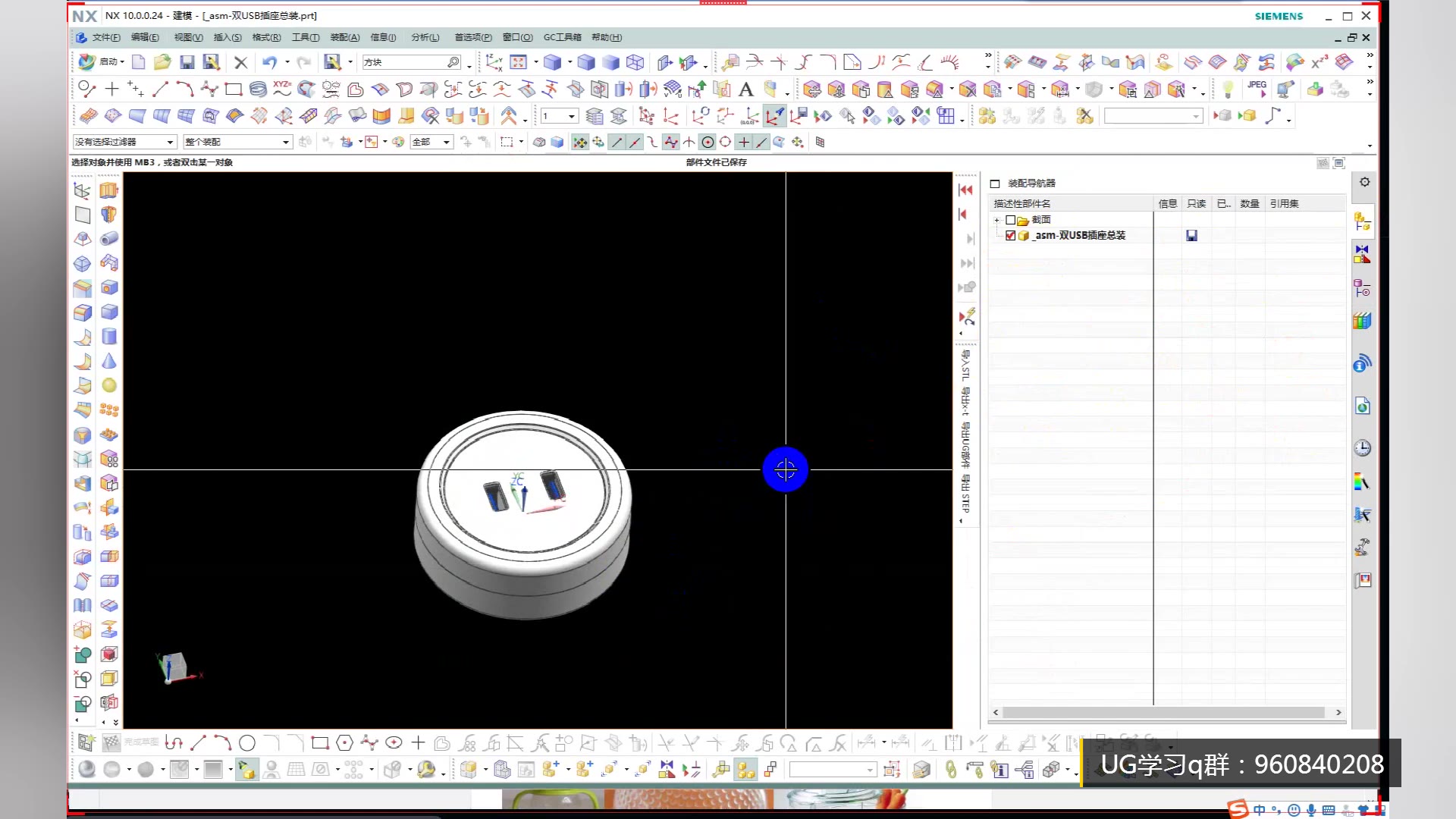The width and height of the screenshot is (1456, 819).
Task: Open the GC工具箱 menu
Action: tap(562, 37)
